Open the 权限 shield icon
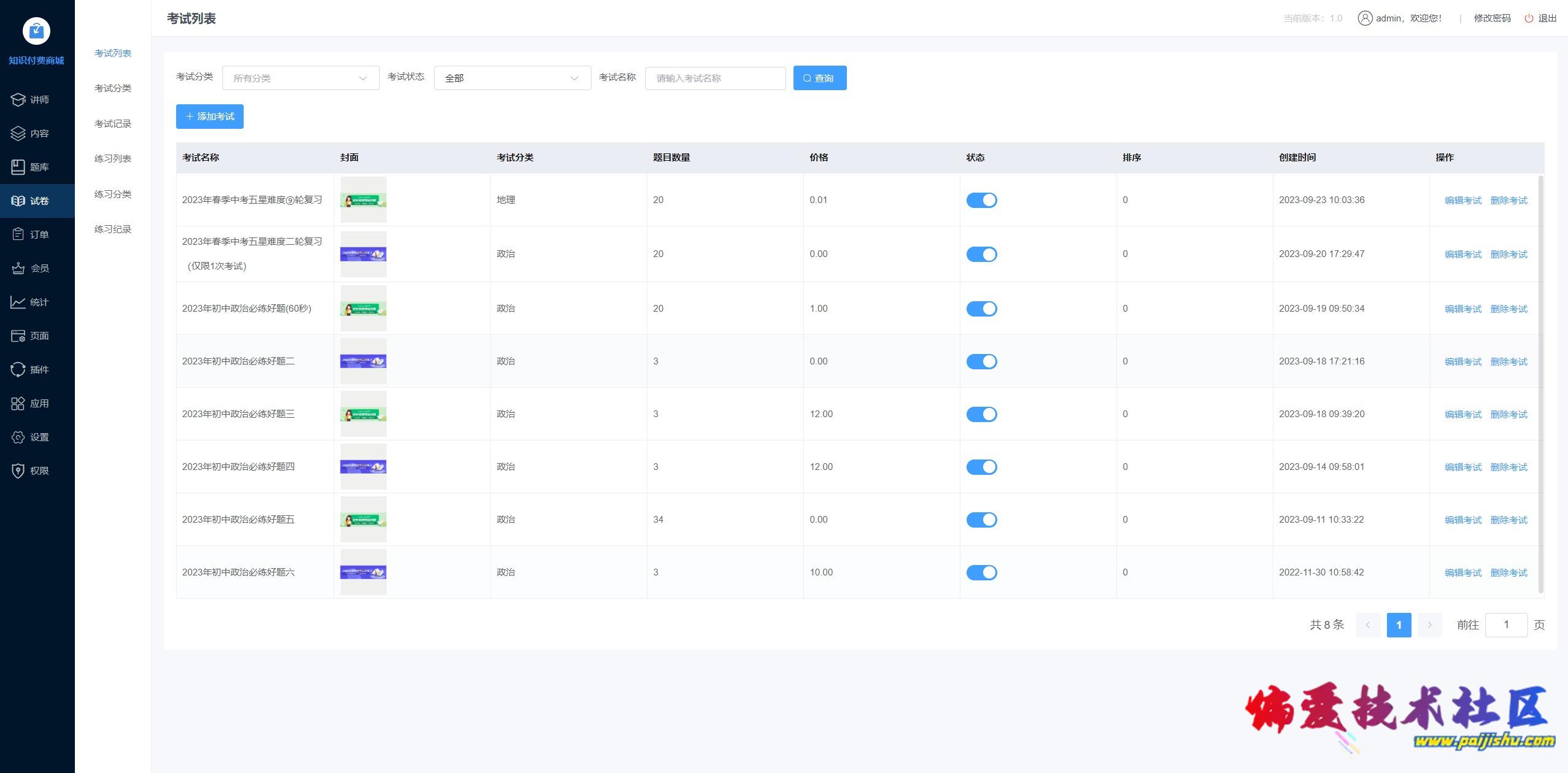The width and height of the screenshot is (1568, 773). pyautogui.click(x=18, y=471)
